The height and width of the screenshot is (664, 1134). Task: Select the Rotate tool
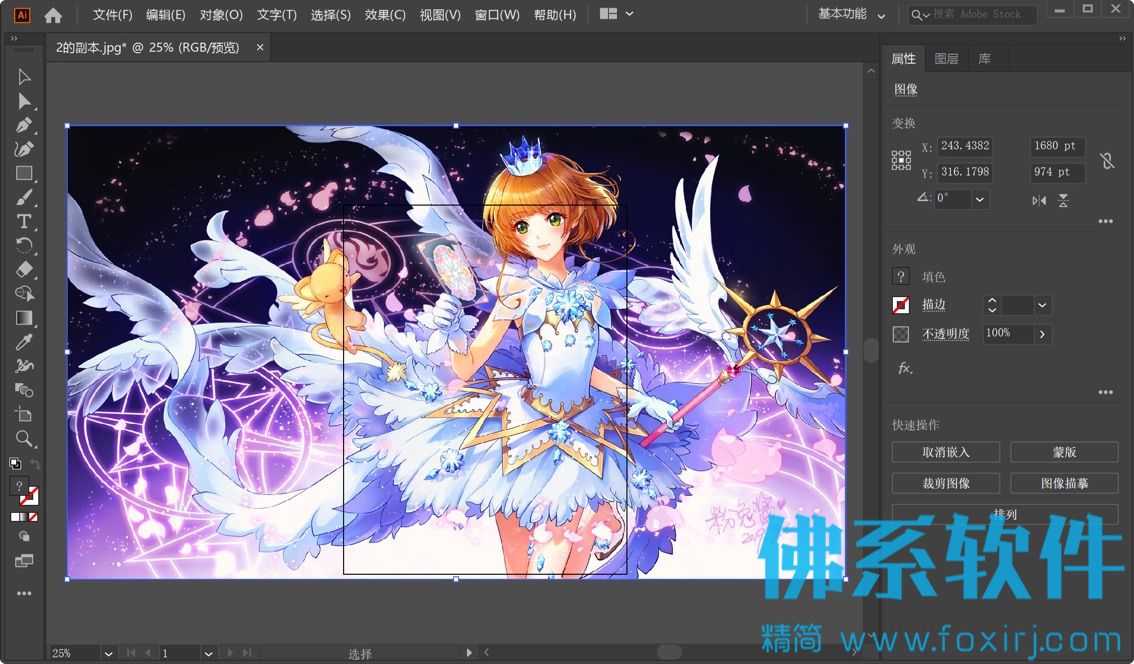[24, 245]
